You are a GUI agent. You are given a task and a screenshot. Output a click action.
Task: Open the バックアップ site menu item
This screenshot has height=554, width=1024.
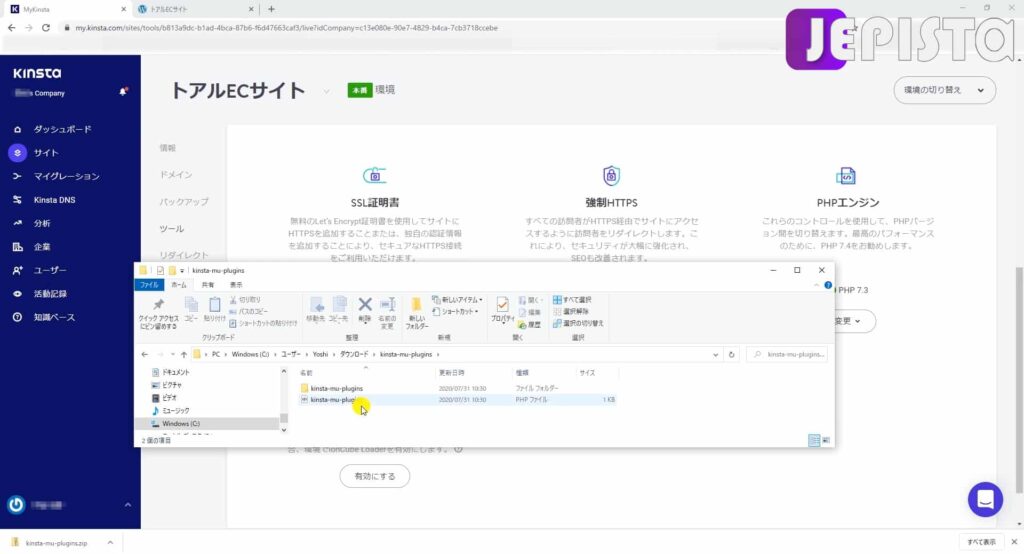point(184,202)
